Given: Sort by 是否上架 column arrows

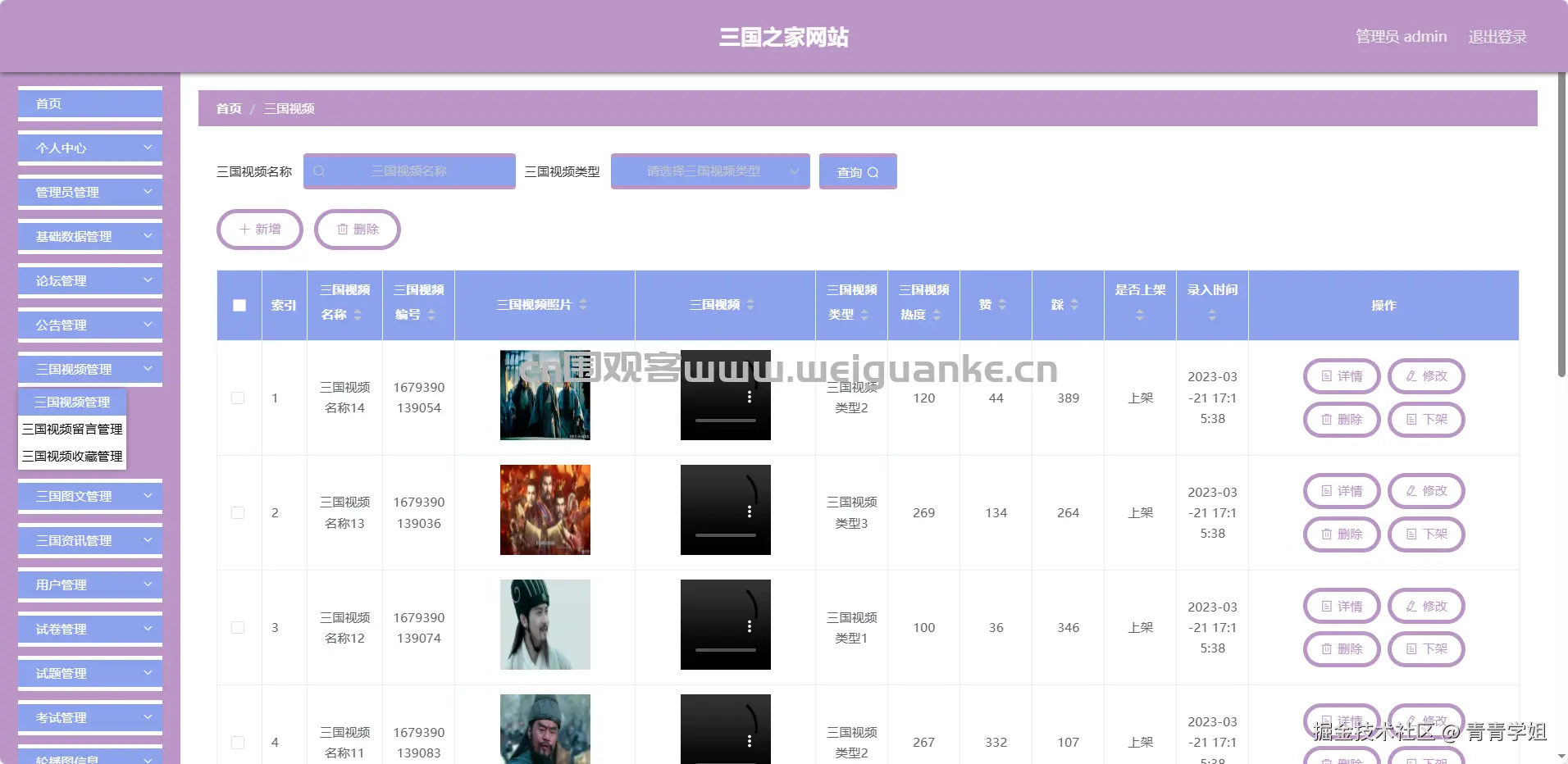Looking at the screenshot, I should [x=1140, y=315].
